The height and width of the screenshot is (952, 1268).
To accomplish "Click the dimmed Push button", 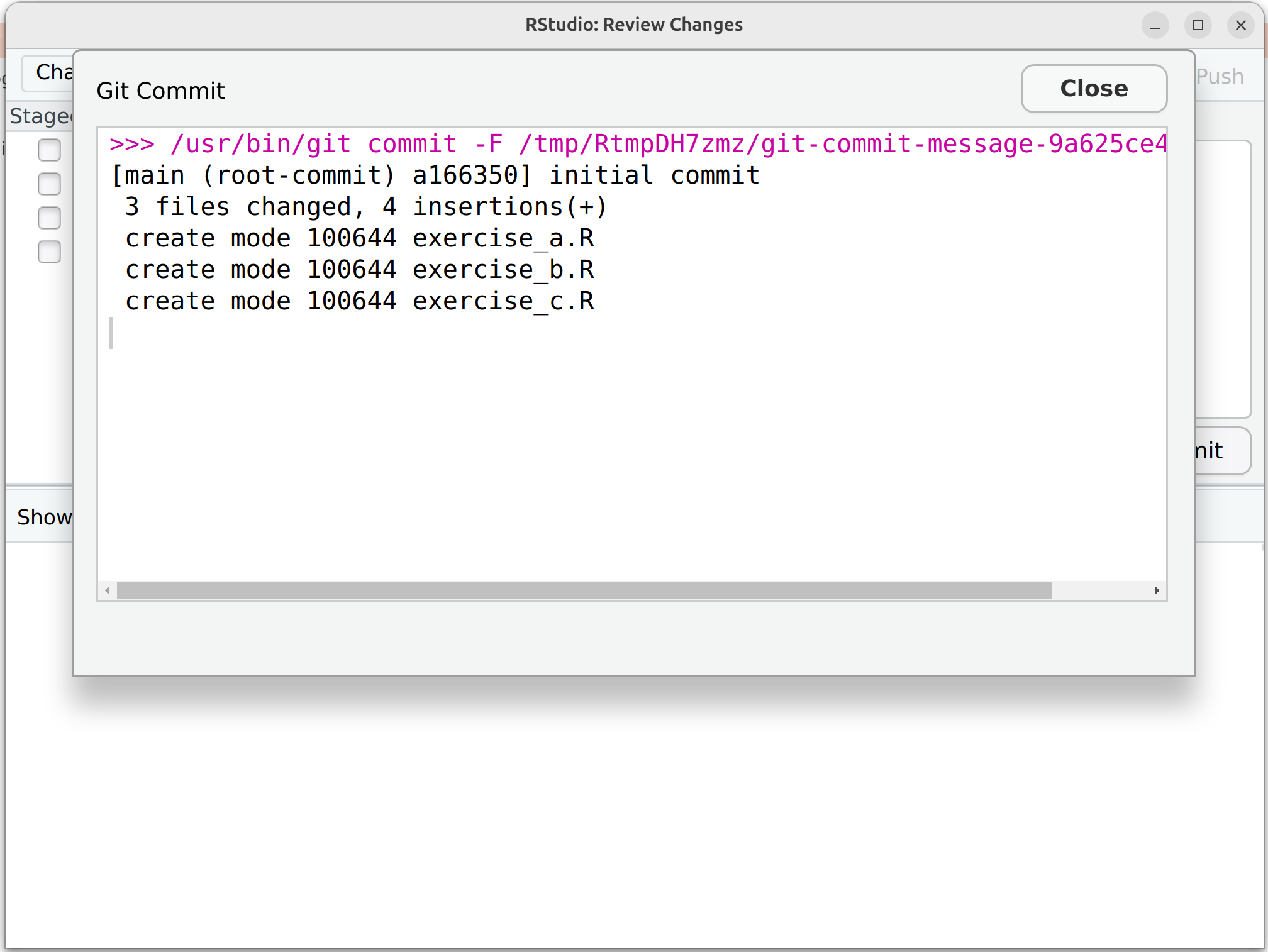I will click(x=1220, y=77).
